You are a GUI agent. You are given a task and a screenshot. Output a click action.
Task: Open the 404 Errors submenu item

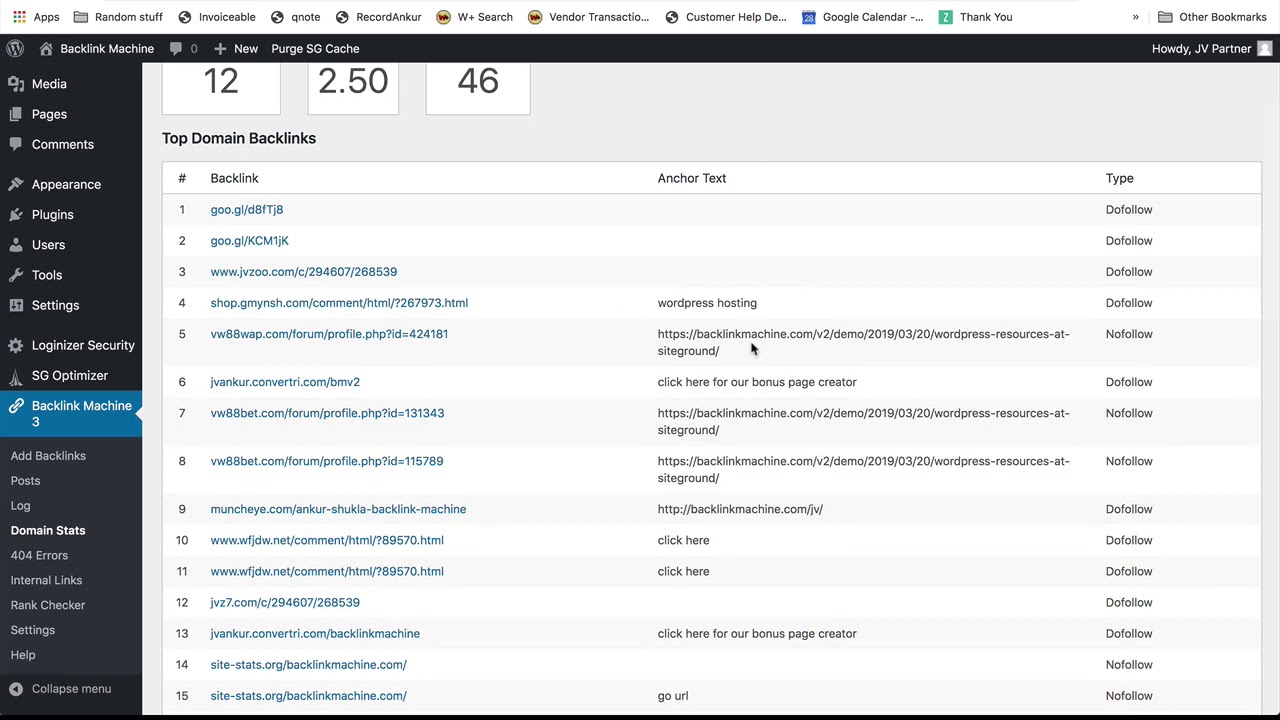(x=39, y=556)
